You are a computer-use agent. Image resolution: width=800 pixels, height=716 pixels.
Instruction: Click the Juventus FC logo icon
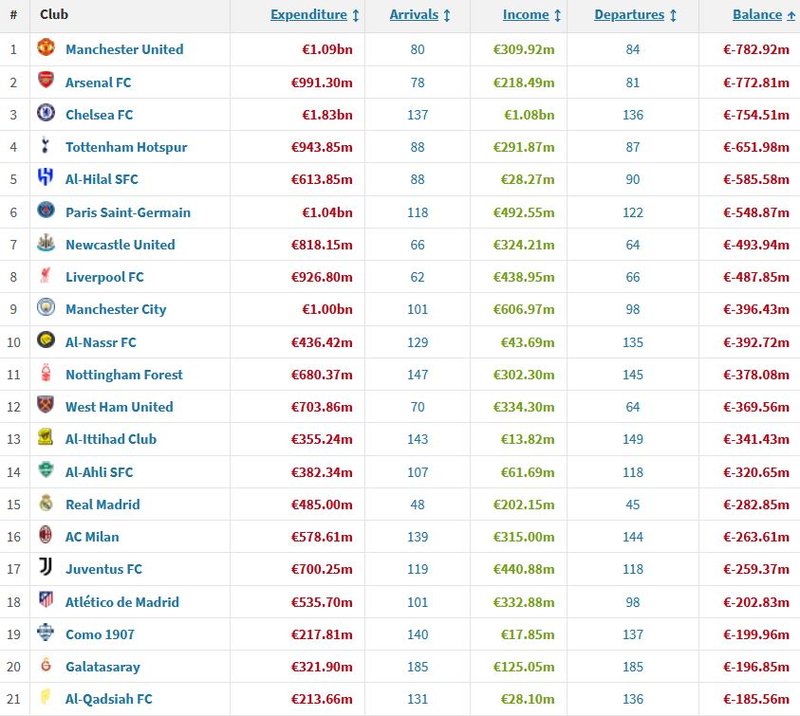pyautogui.click(x=46, y=566)
